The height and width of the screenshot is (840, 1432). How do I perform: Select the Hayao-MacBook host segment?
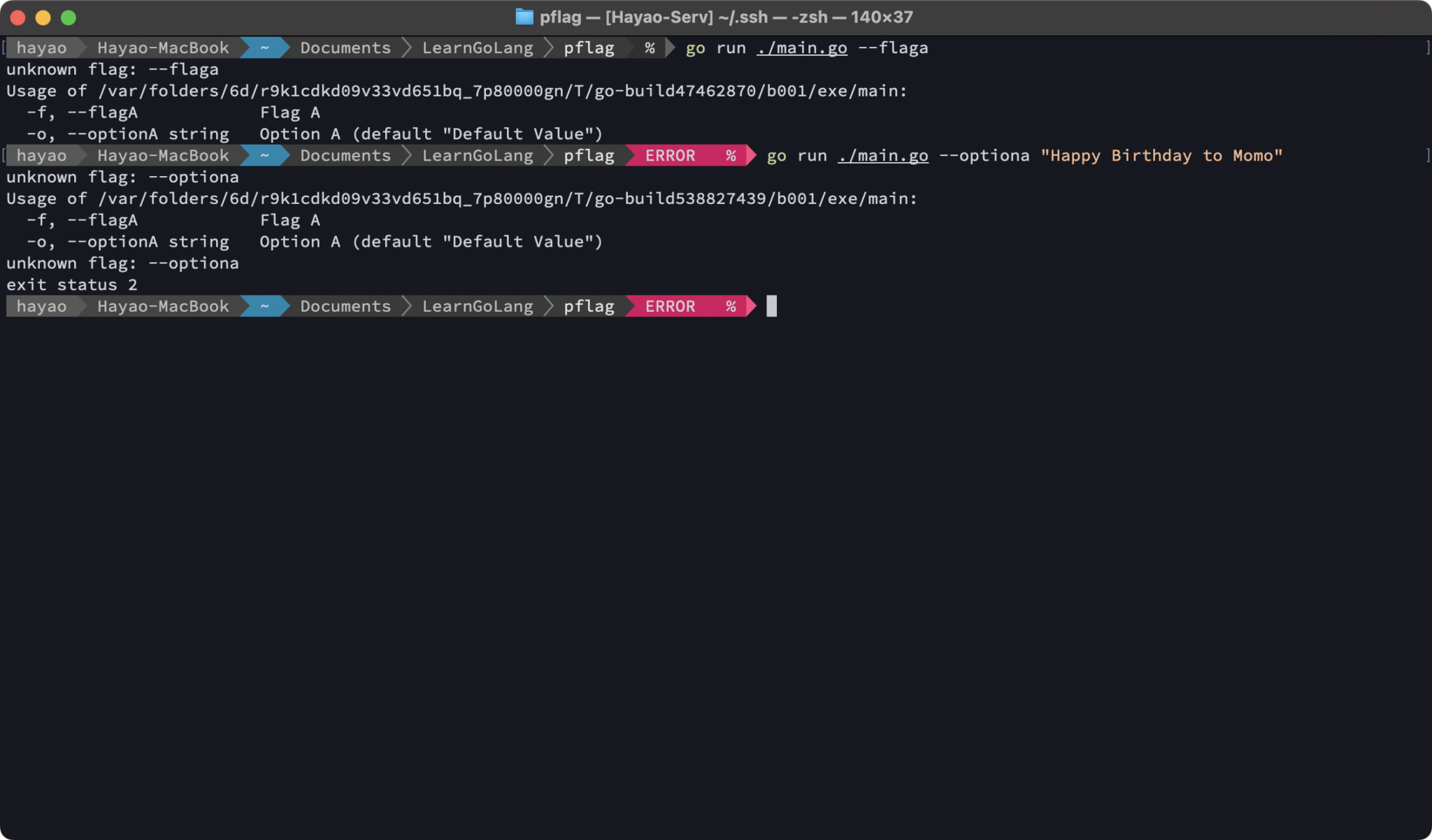[162, 48]
